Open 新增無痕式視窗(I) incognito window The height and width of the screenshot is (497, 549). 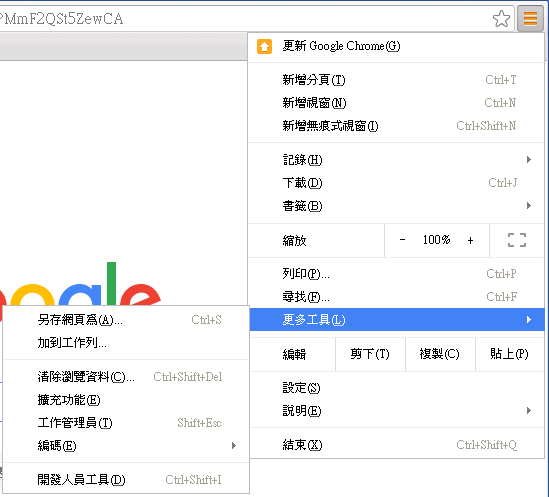[396, 126]
